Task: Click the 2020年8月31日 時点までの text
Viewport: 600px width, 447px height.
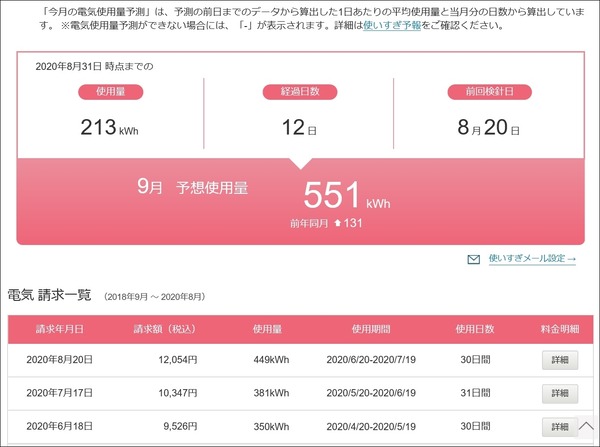Action: [x=95, y=67]
